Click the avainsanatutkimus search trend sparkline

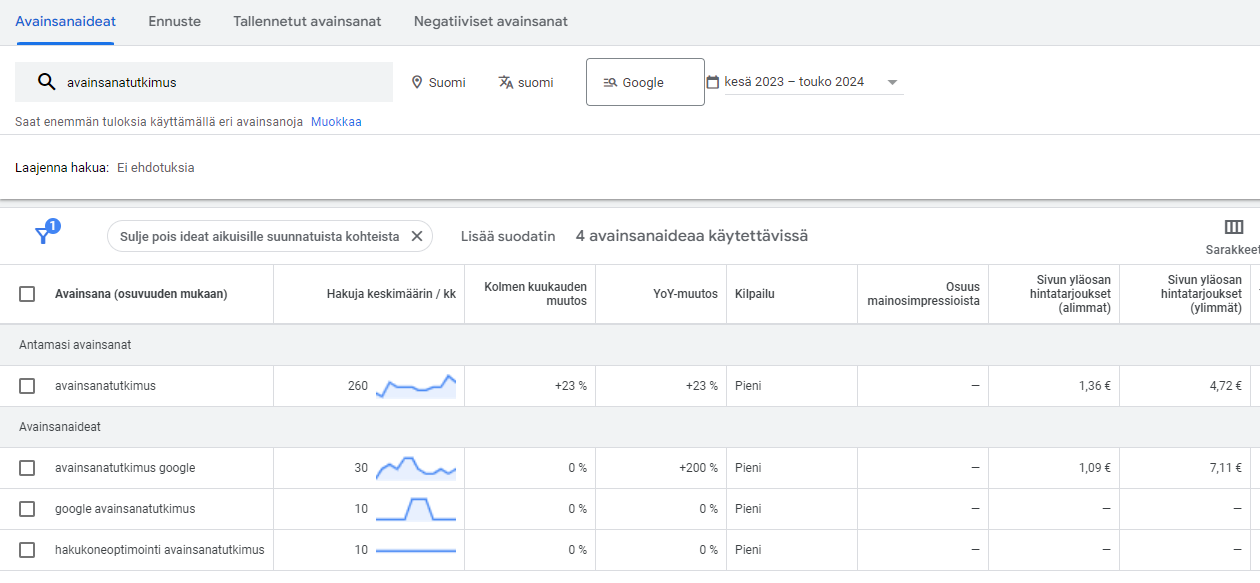pyautogui.click(x=416, y=386)
